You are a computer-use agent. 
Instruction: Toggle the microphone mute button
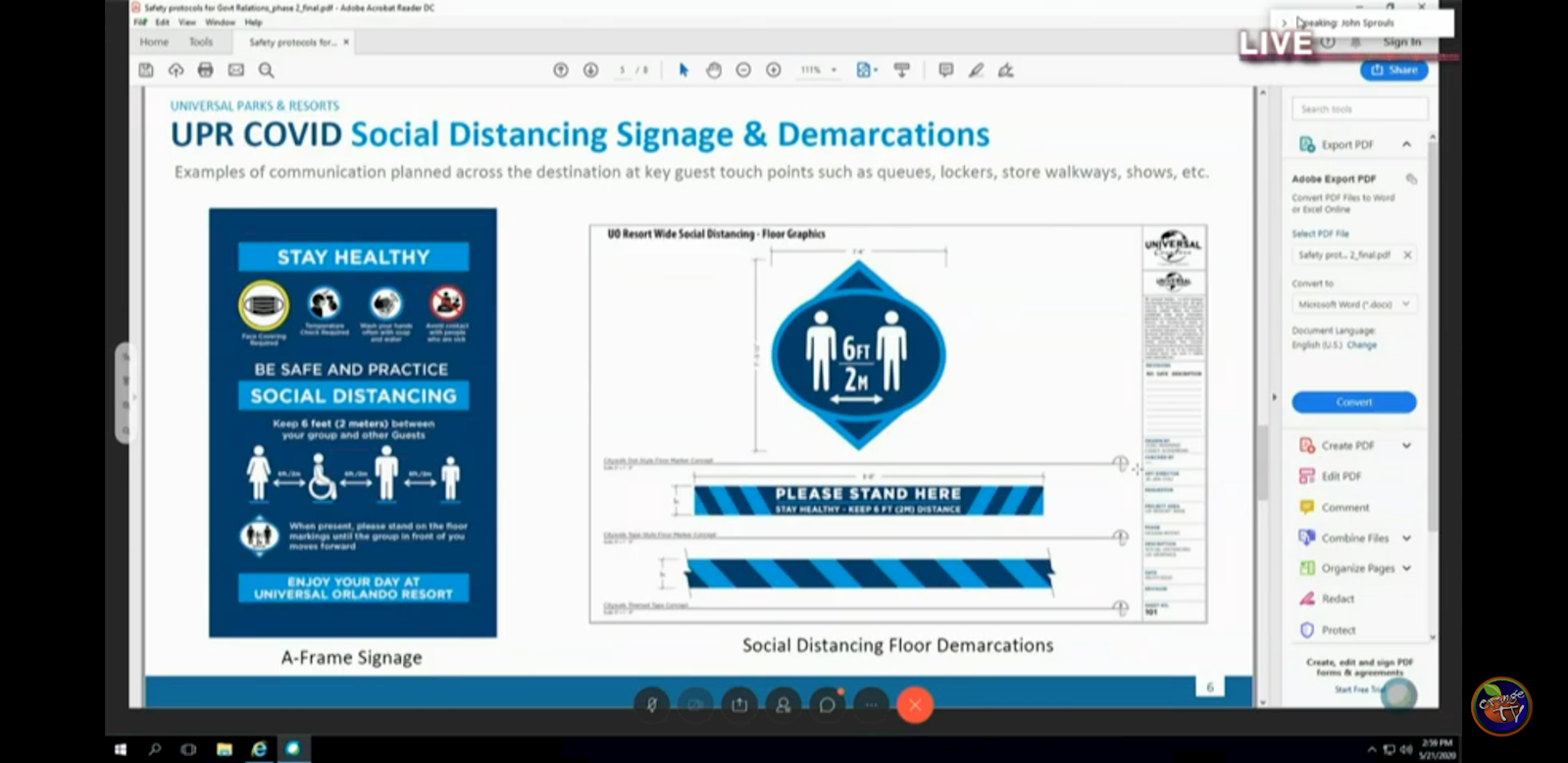[651, 704]
